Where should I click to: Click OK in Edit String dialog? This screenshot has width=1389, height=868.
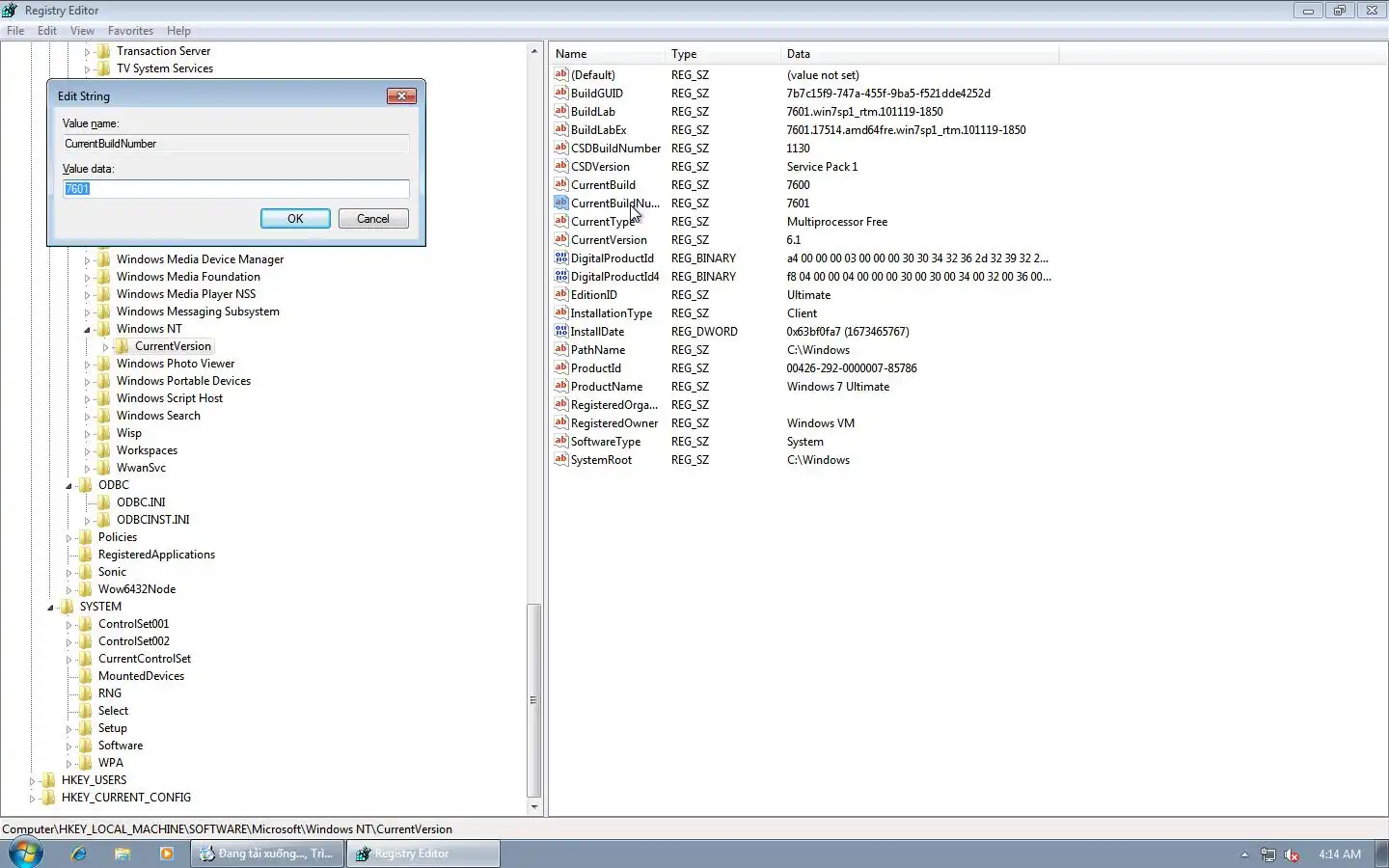coord(295,219)
